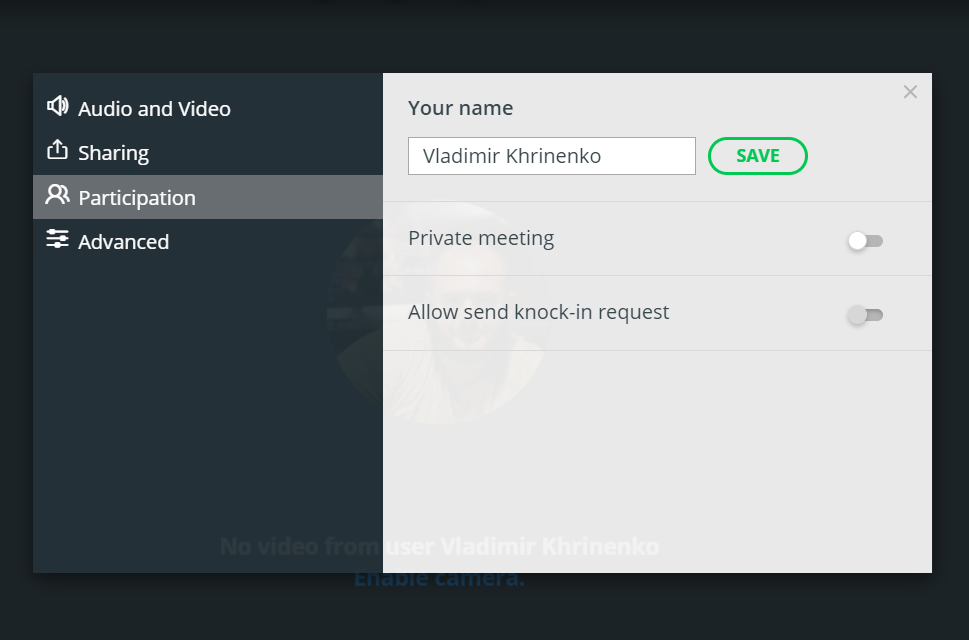Click the 'Enable camera.' link behind dialog
Screen dimensions: 969x640
click(x=439, y=579)
